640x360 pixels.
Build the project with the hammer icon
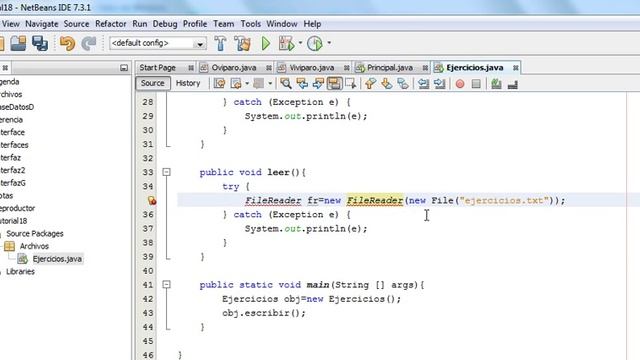(x=220, y=43)
